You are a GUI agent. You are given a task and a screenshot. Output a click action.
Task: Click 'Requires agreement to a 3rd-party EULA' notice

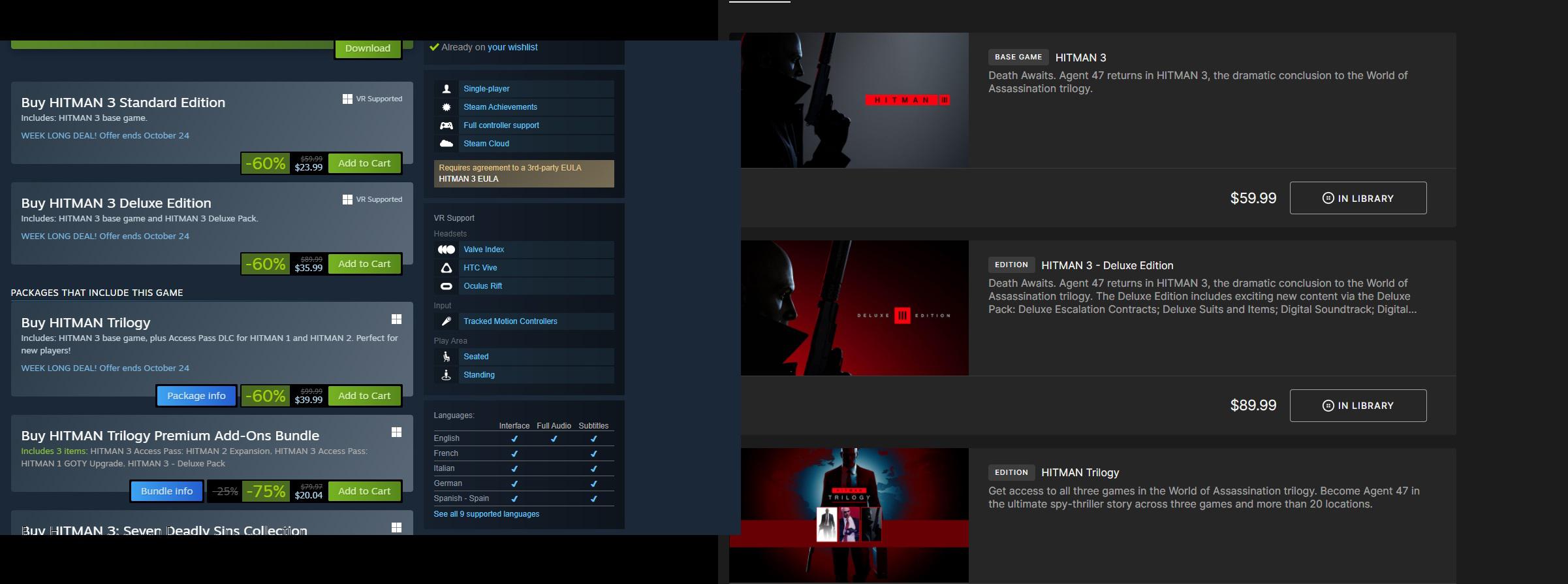pyautogui.click(x=510, y=168)
